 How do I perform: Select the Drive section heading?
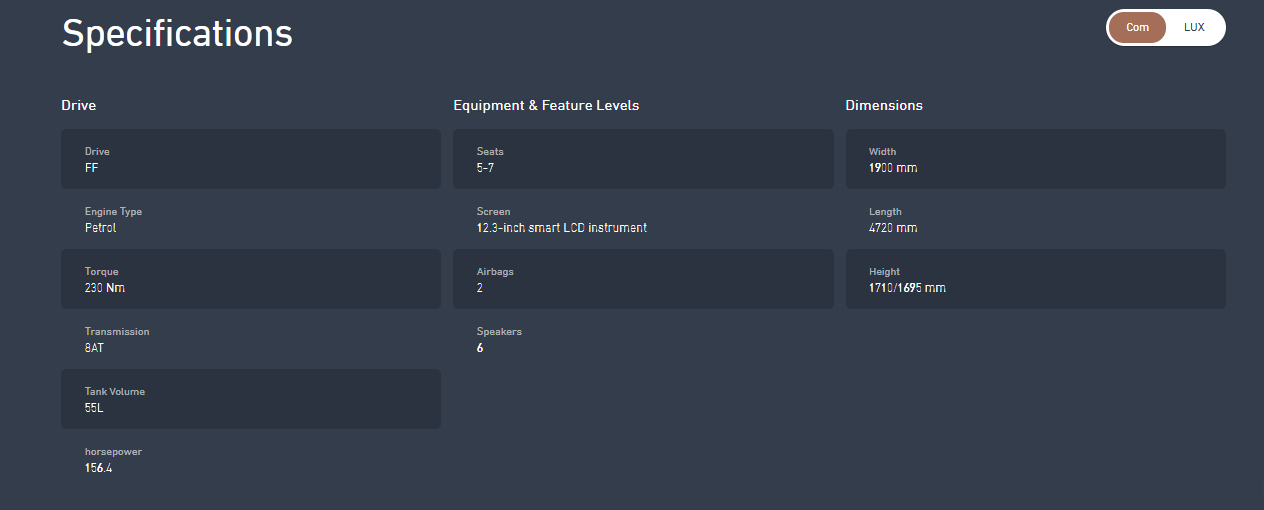point(79,105)
